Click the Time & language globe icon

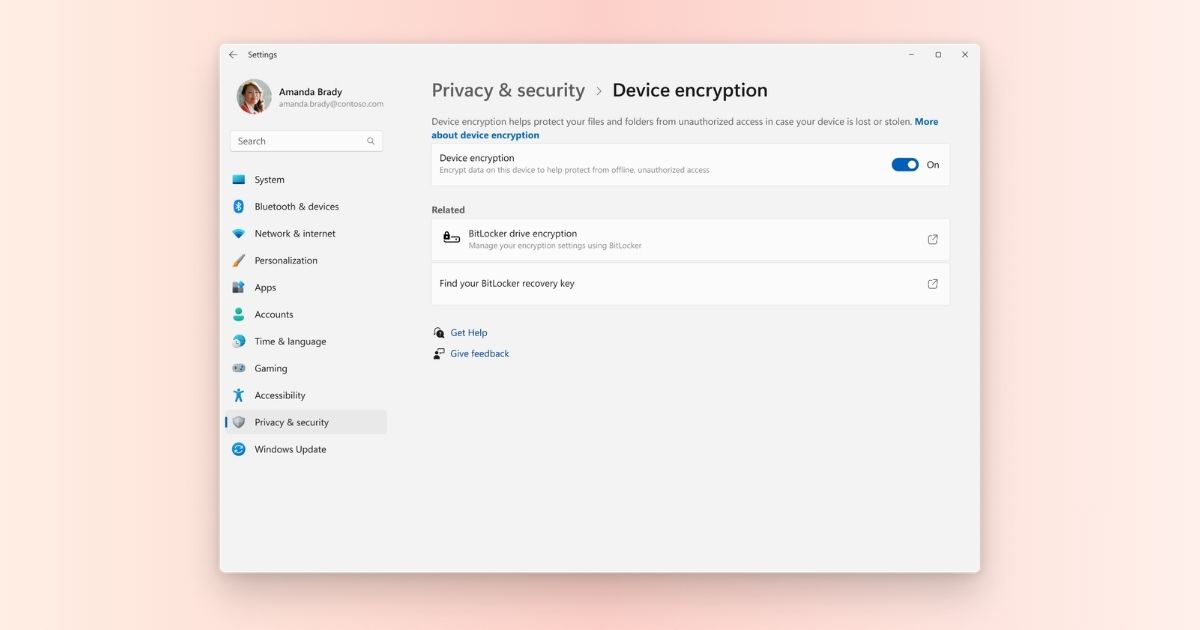pos(239,341)
